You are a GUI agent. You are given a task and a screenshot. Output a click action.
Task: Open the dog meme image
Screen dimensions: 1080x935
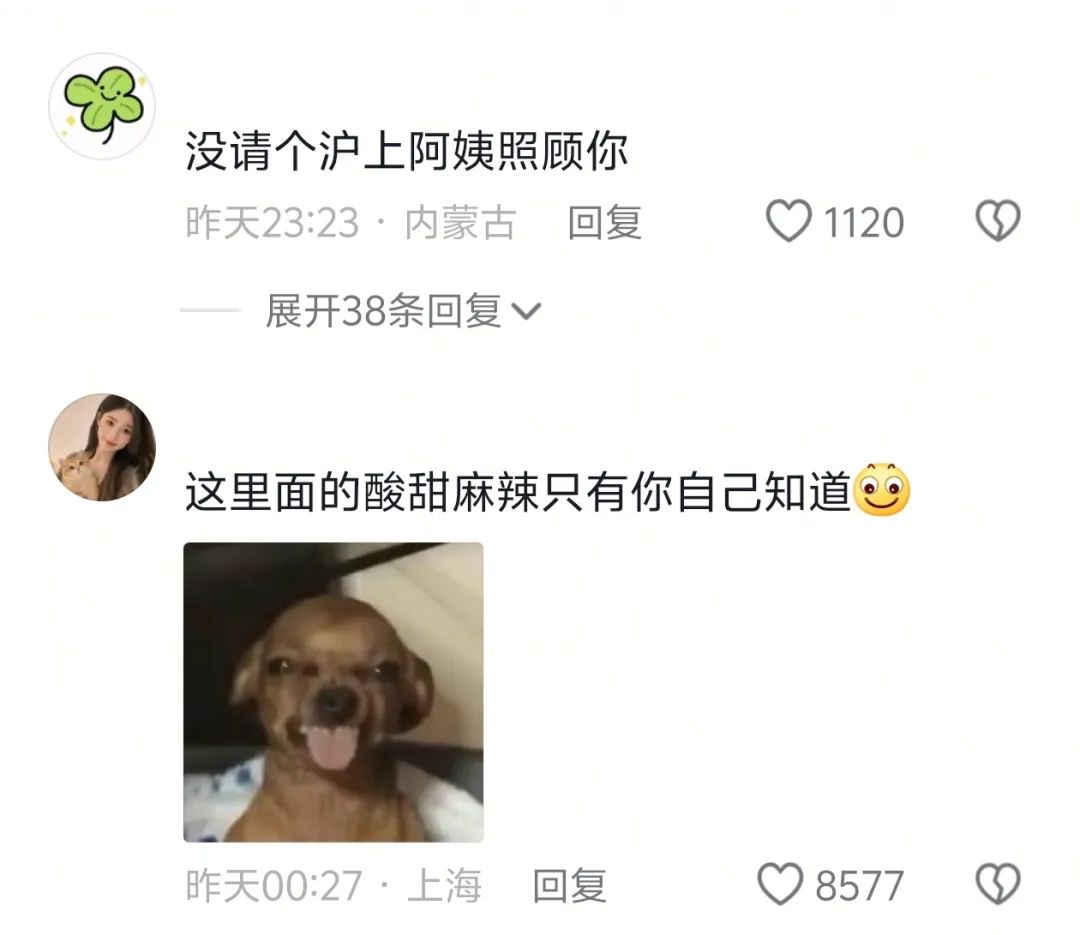(x=333, y=692)
